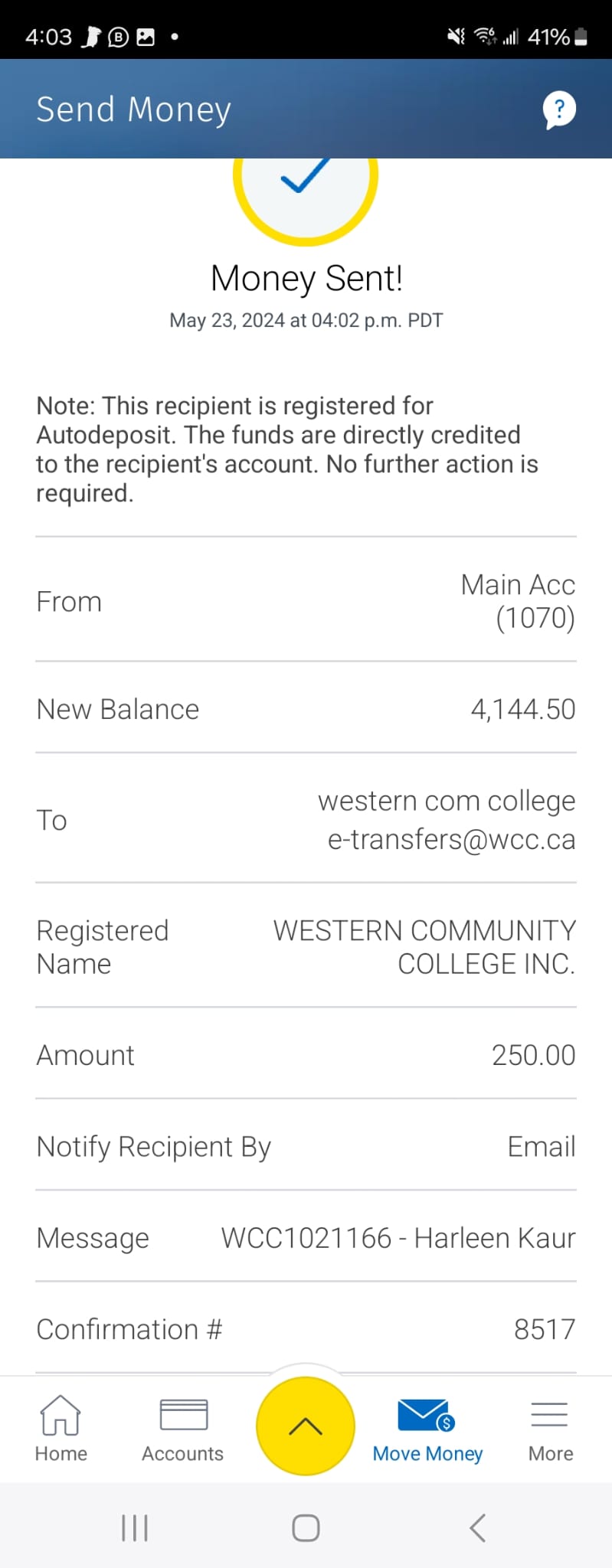
Task: Select the Confirmation # 8517 row
Action: click(x=306, y=1329)
